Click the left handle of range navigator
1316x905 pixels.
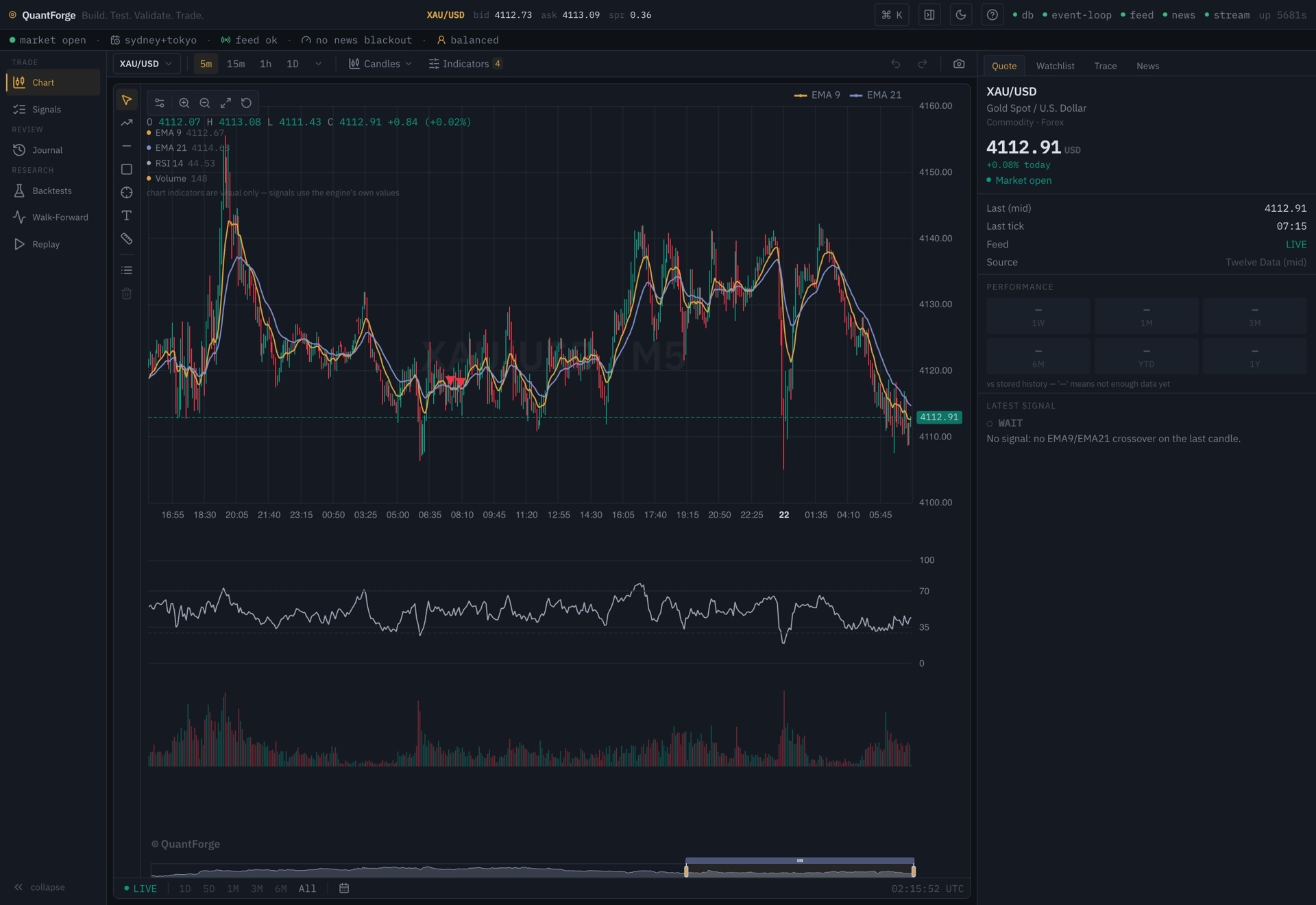tap(686, 871)
